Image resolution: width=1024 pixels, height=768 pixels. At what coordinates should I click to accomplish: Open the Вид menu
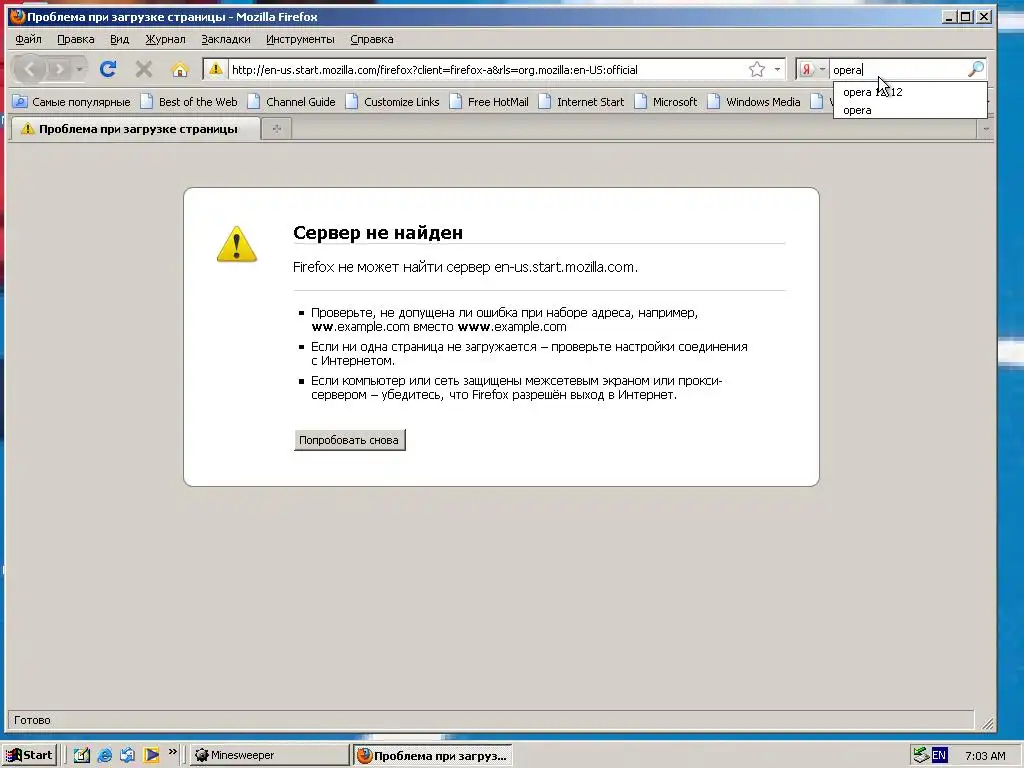click(120, 39)
